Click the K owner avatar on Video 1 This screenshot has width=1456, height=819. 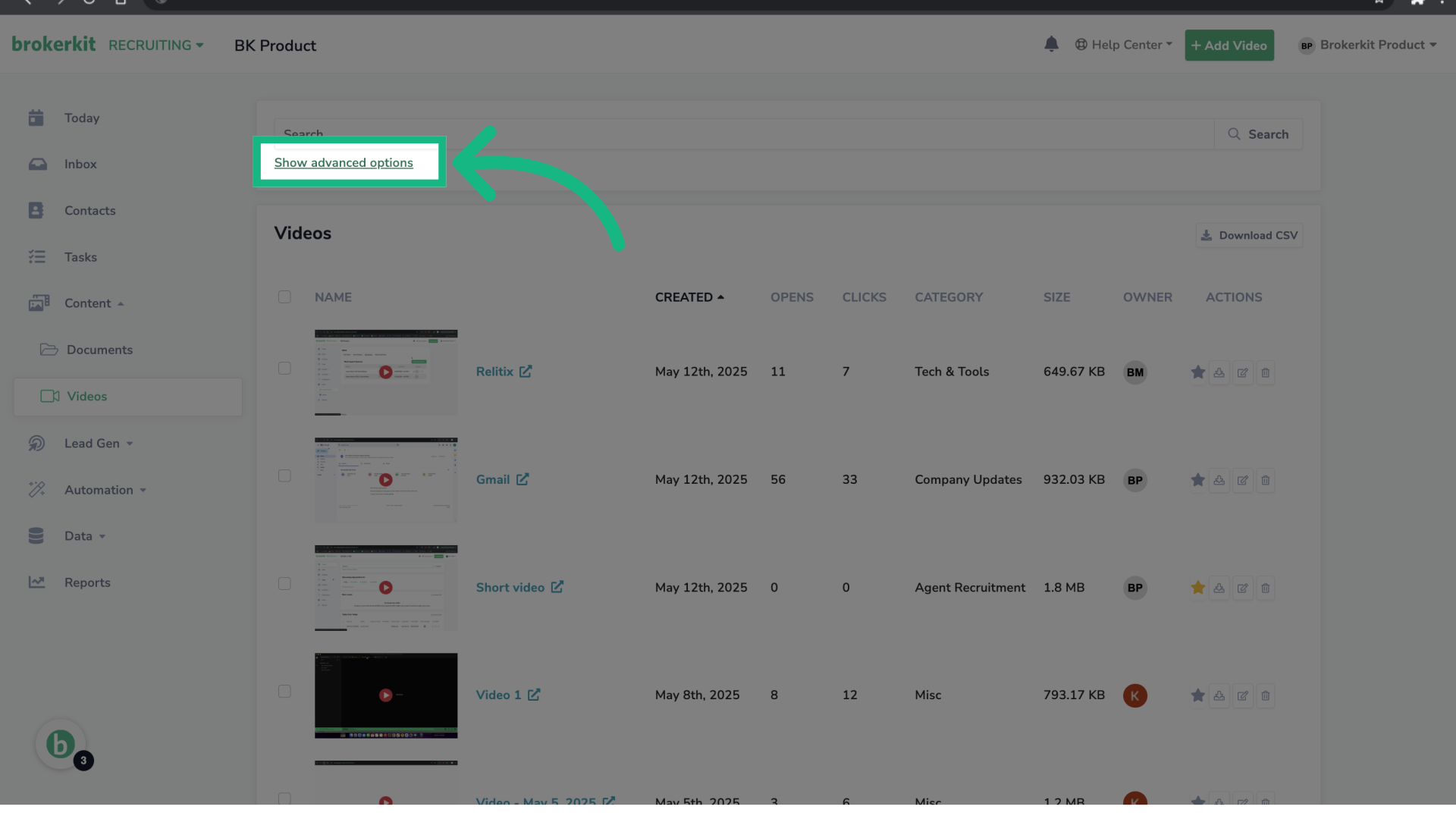1134,695
